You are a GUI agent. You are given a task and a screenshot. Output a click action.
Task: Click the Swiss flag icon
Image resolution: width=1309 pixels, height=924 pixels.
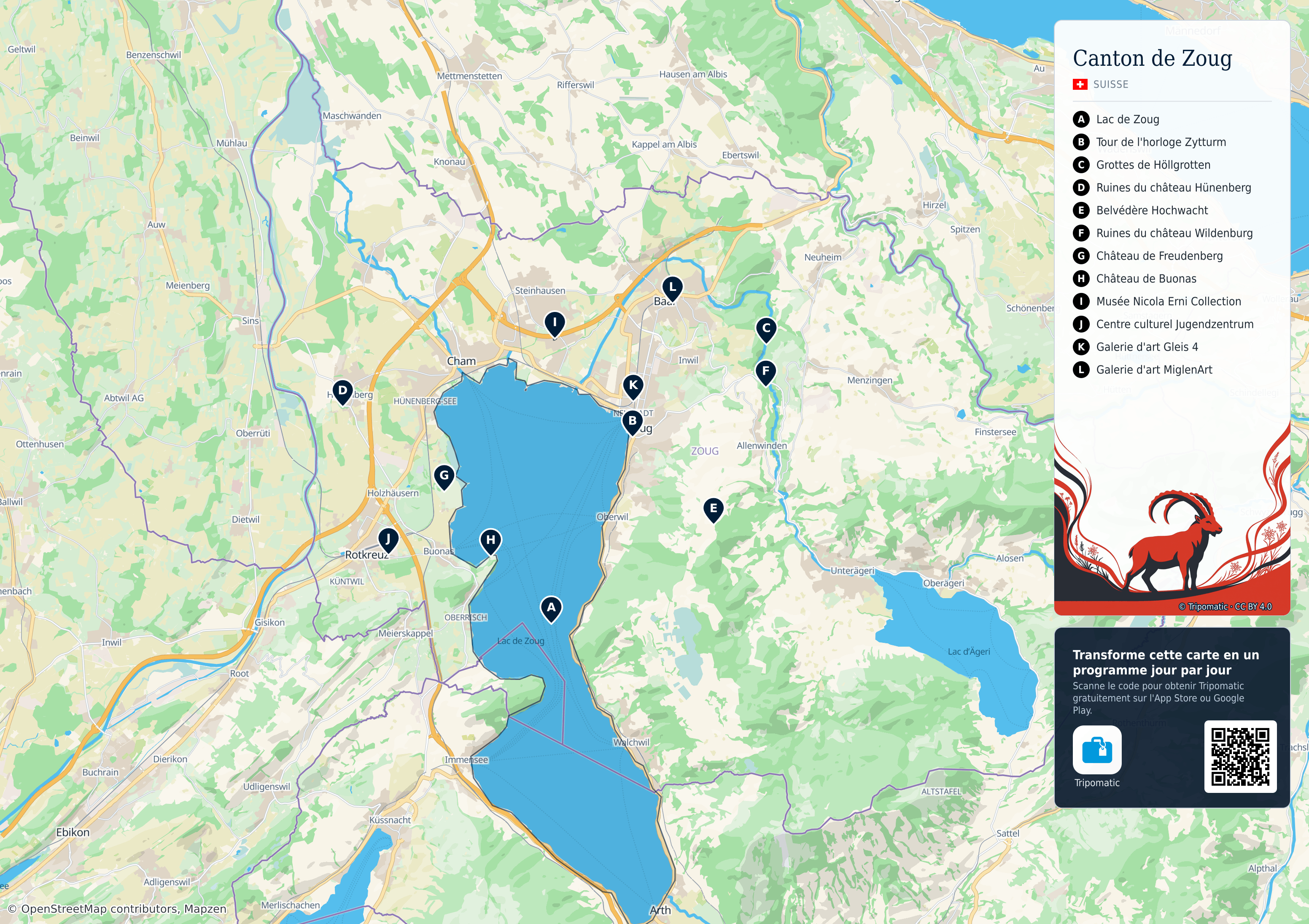click(1080, 84)
